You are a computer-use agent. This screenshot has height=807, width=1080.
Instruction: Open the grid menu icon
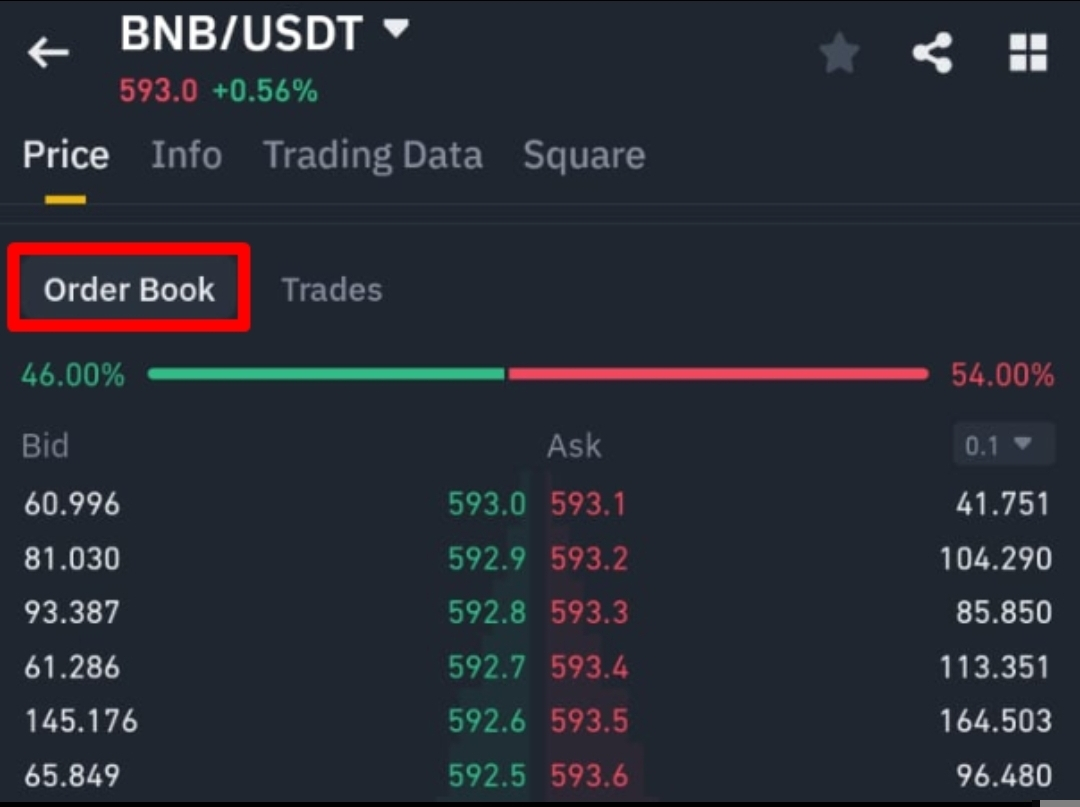coord(1027,53)
